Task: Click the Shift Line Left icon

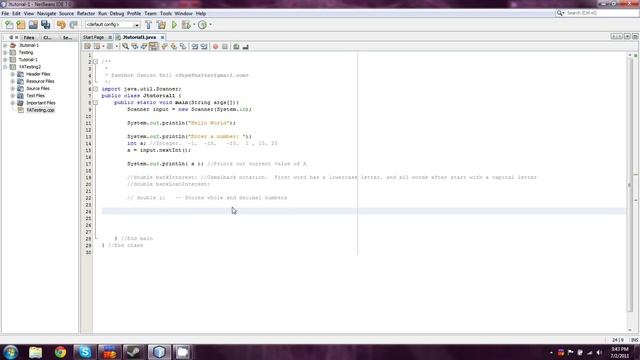Action: [x=195, y=47]
